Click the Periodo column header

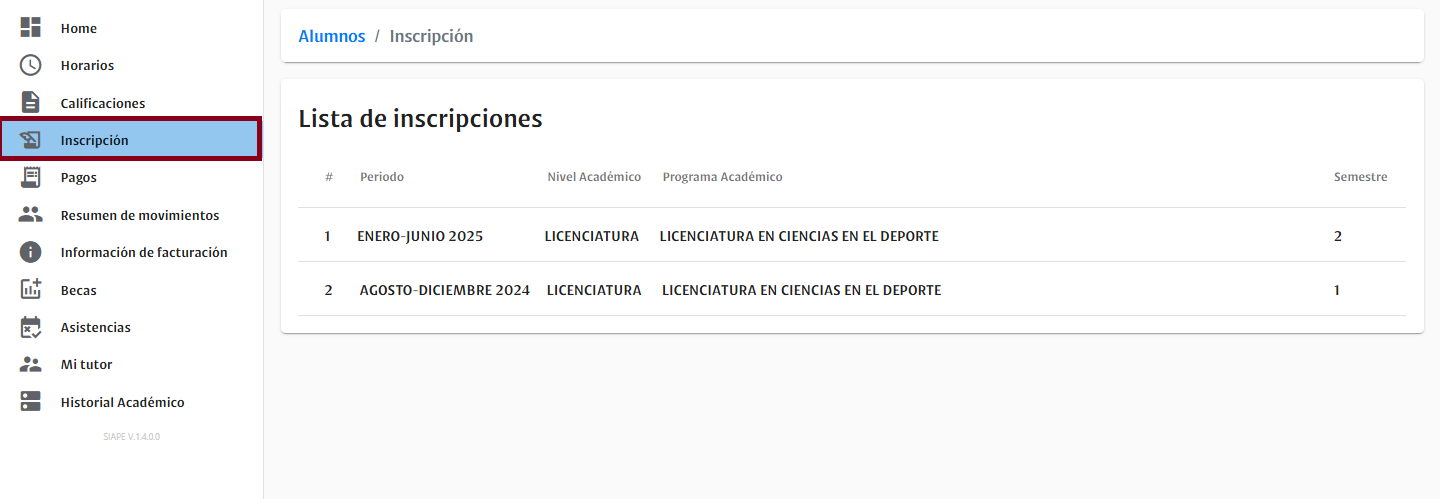point(382,177)
